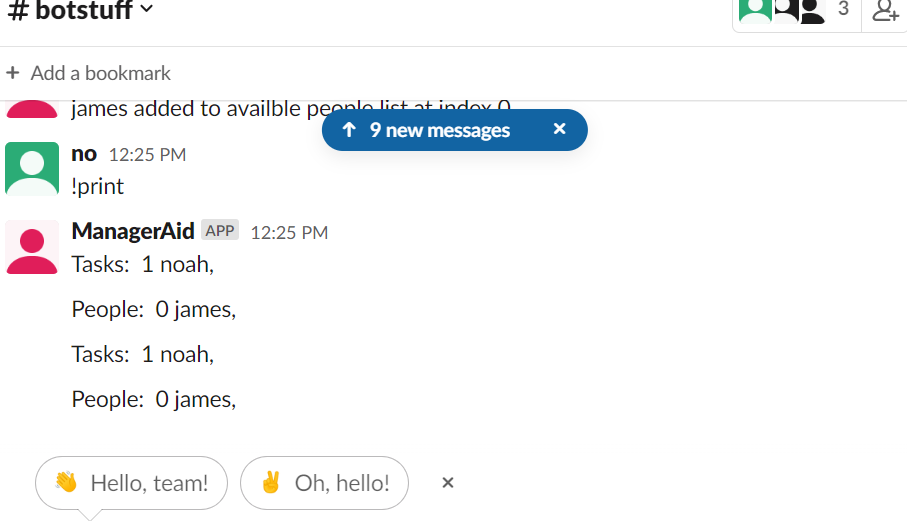
Task: Jump to 9 new messages
Action: tap(440, 130)
